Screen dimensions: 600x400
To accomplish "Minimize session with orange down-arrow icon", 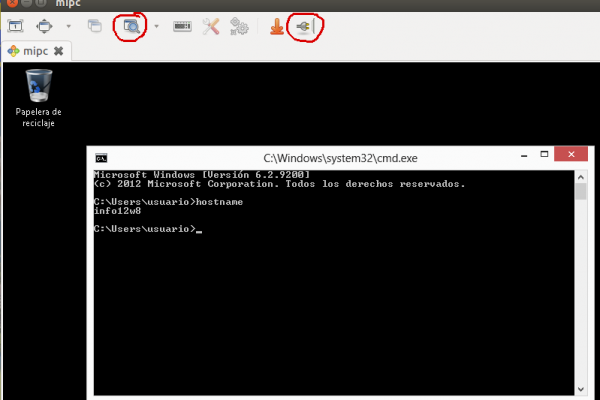I will pyautogui.click(x=277, y=26).
